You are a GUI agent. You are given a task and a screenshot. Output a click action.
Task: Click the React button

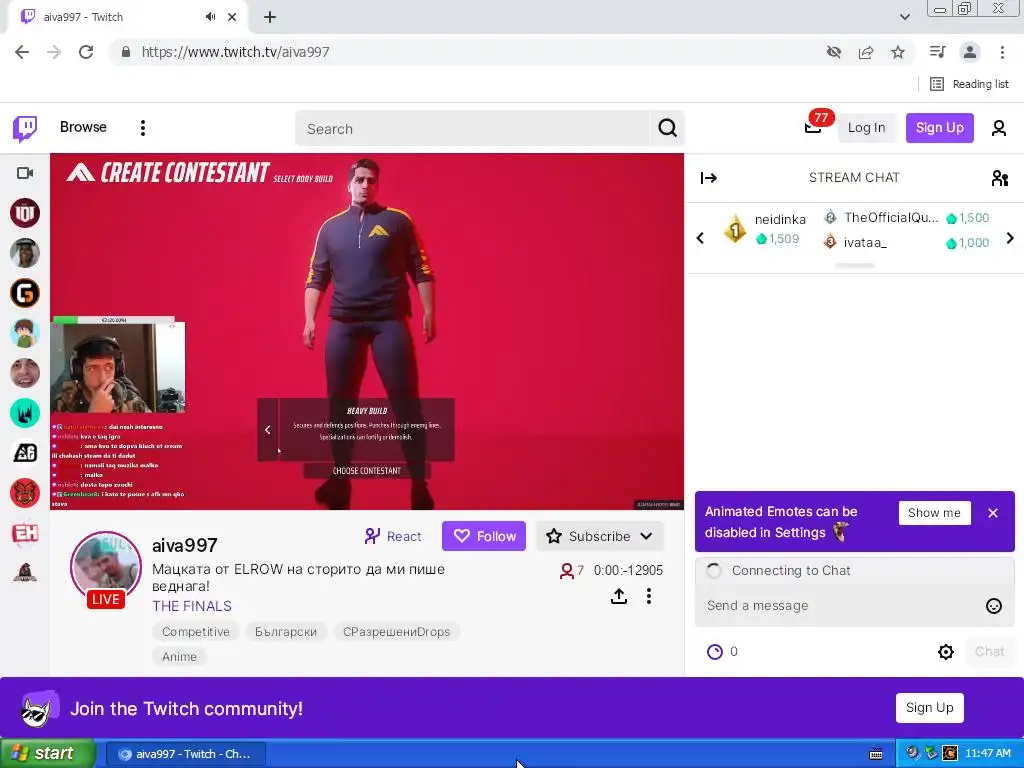(x=393, y=536)
